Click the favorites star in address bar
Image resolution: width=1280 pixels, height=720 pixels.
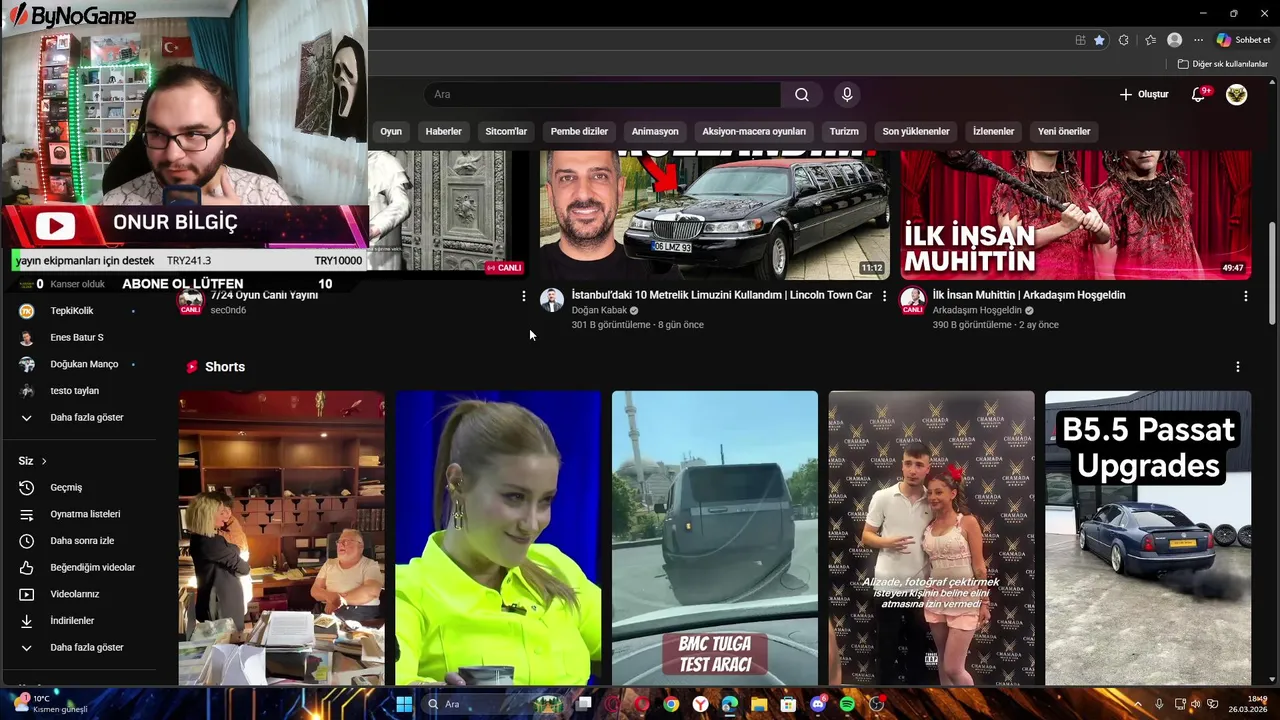pos(1099,40)
